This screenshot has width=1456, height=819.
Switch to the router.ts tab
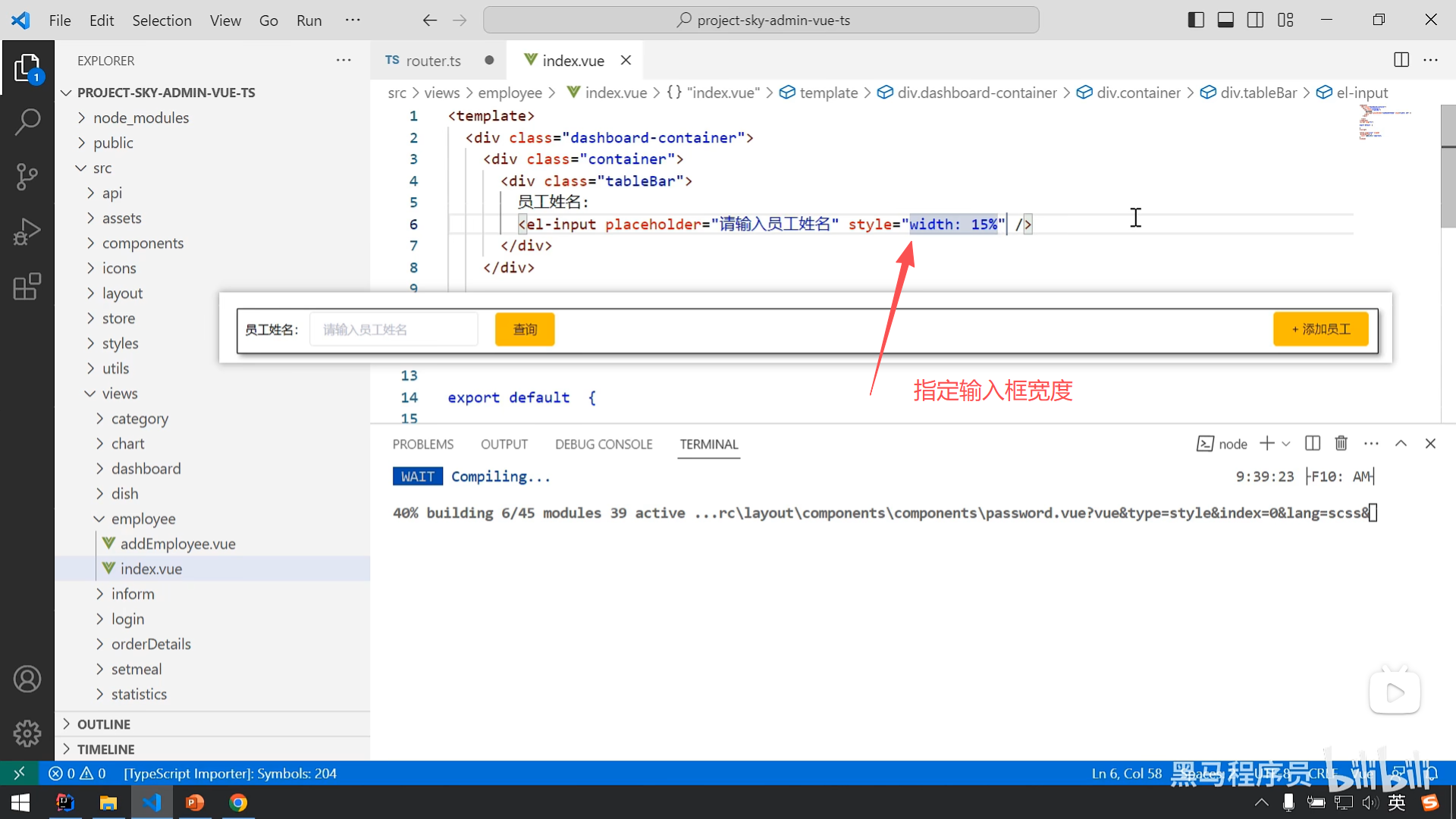[432, 61]
